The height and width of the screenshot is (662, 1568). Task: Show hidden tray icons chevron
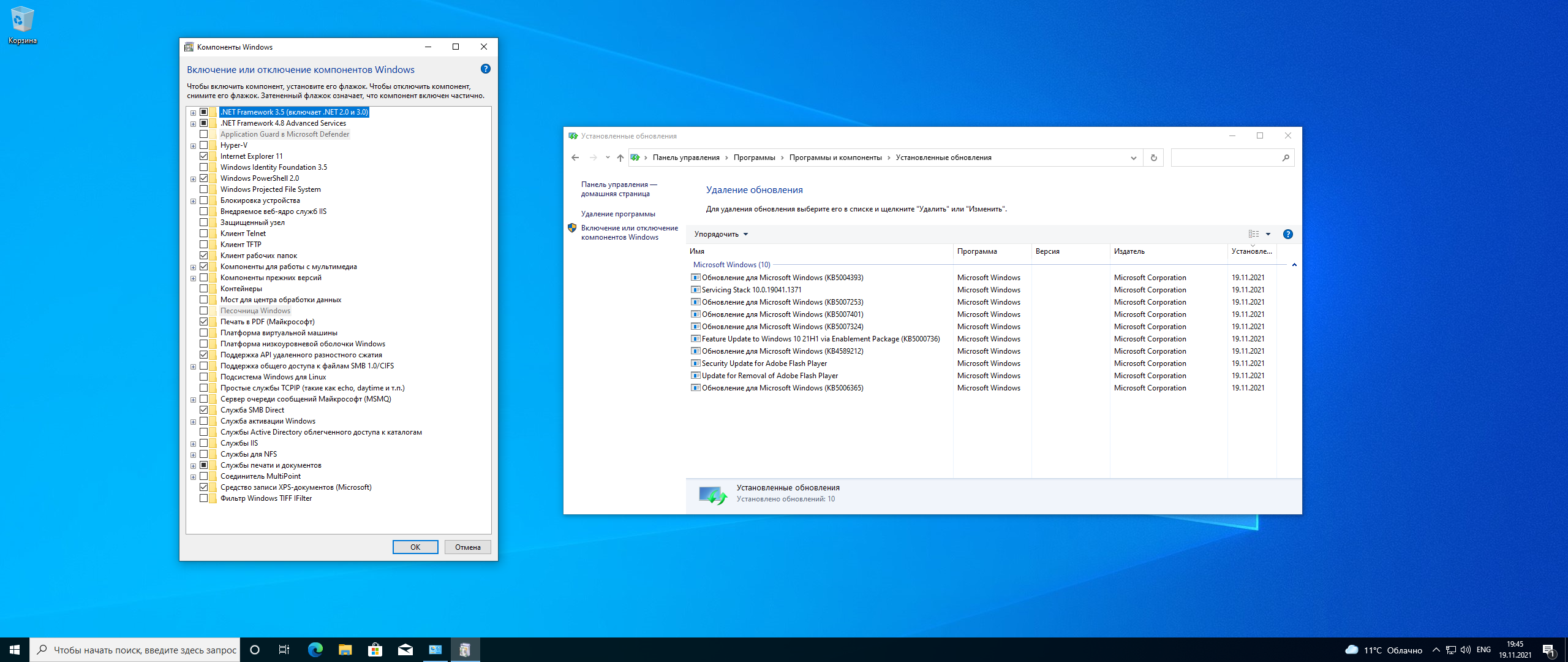pyautogui.click(x=1436, y=650)
